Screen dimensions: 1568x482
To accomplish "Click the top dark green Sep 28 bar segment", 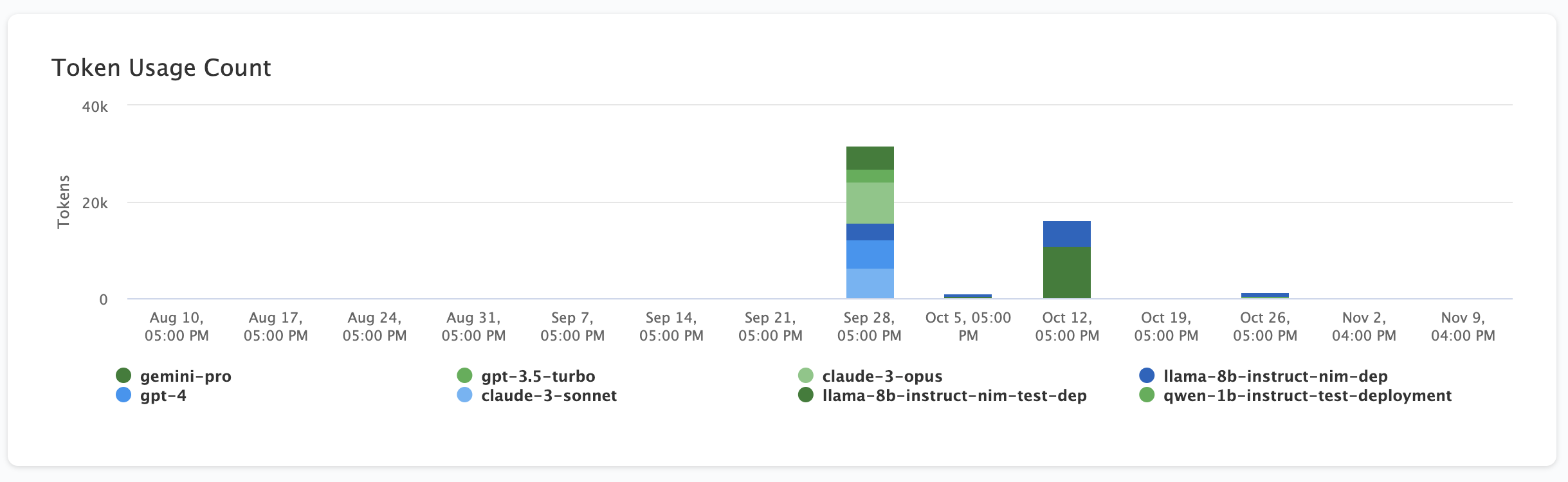I will coord(870,158).
